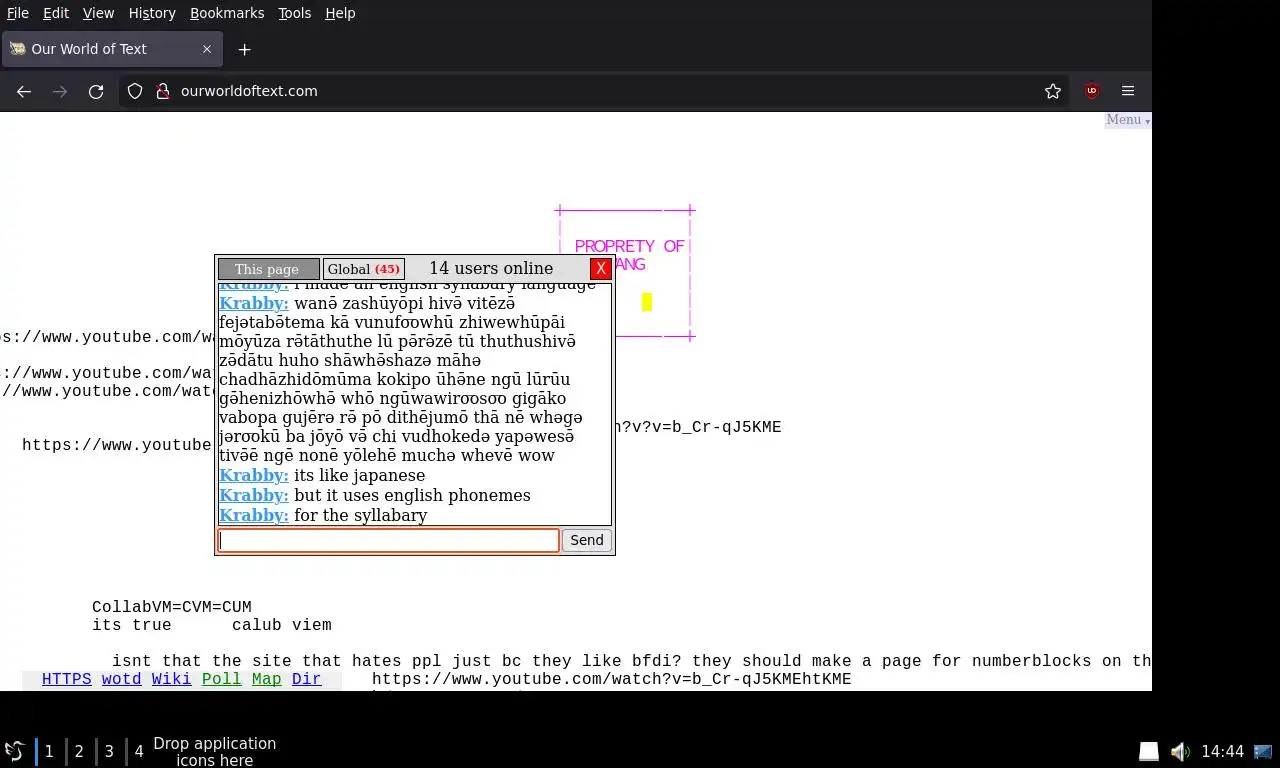Image resolution: width=1280 pixels, height=768 pixels.
Task: Click the 'CollabVM=CVM=CUM' text
Action: [172, 607]
